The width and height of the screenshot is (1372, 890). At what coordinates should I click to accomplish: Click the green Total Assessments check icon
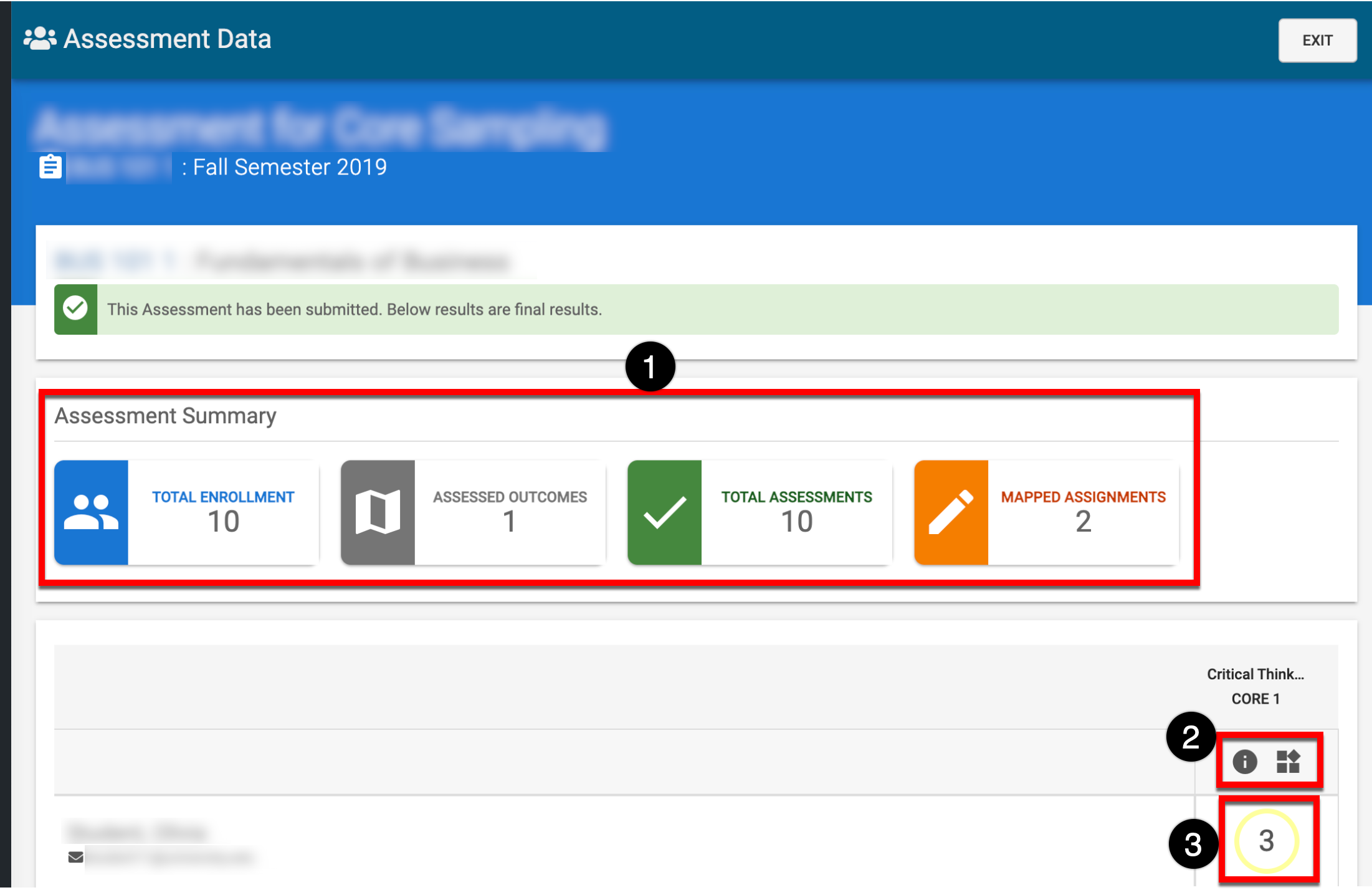coord(664,512)
